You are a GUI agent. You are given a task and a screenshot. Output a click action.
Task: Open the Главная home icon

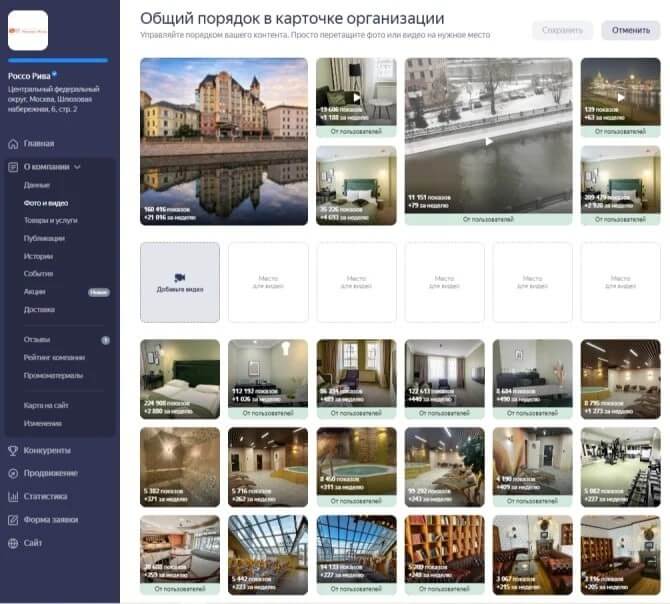[13, 144]
